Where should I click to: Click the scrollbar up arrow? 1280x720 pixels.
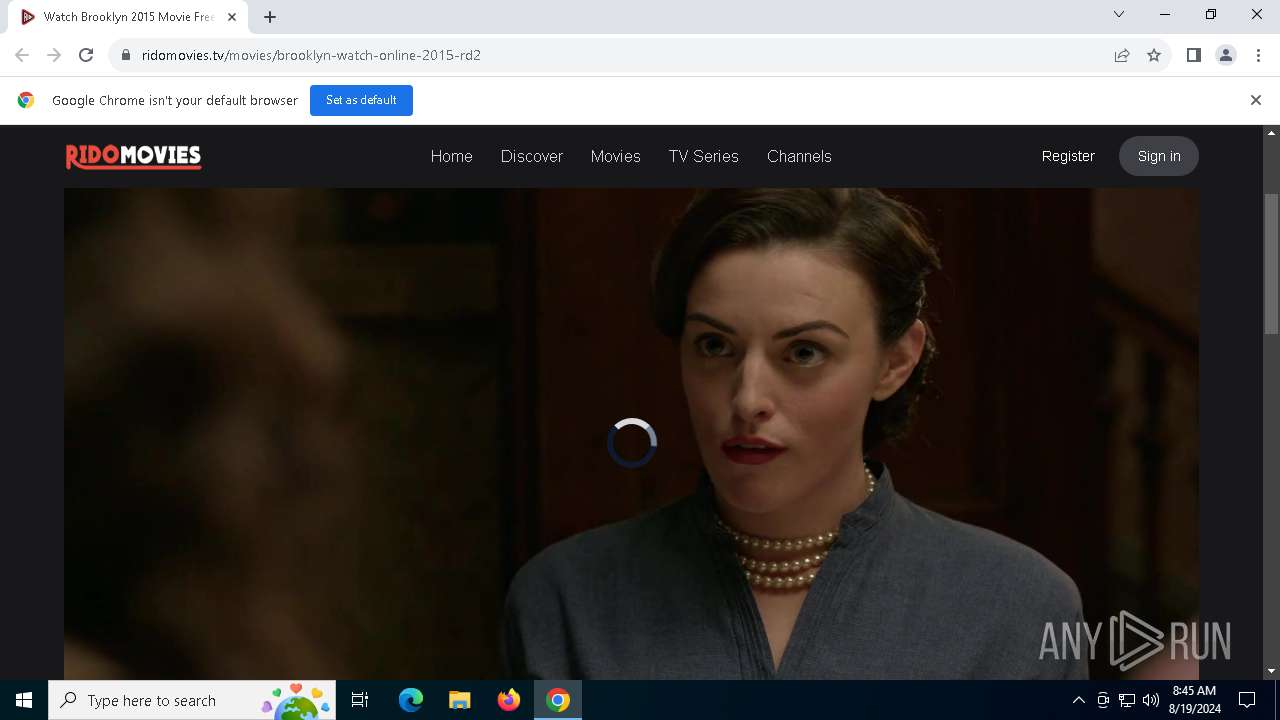pos(1272,133)
